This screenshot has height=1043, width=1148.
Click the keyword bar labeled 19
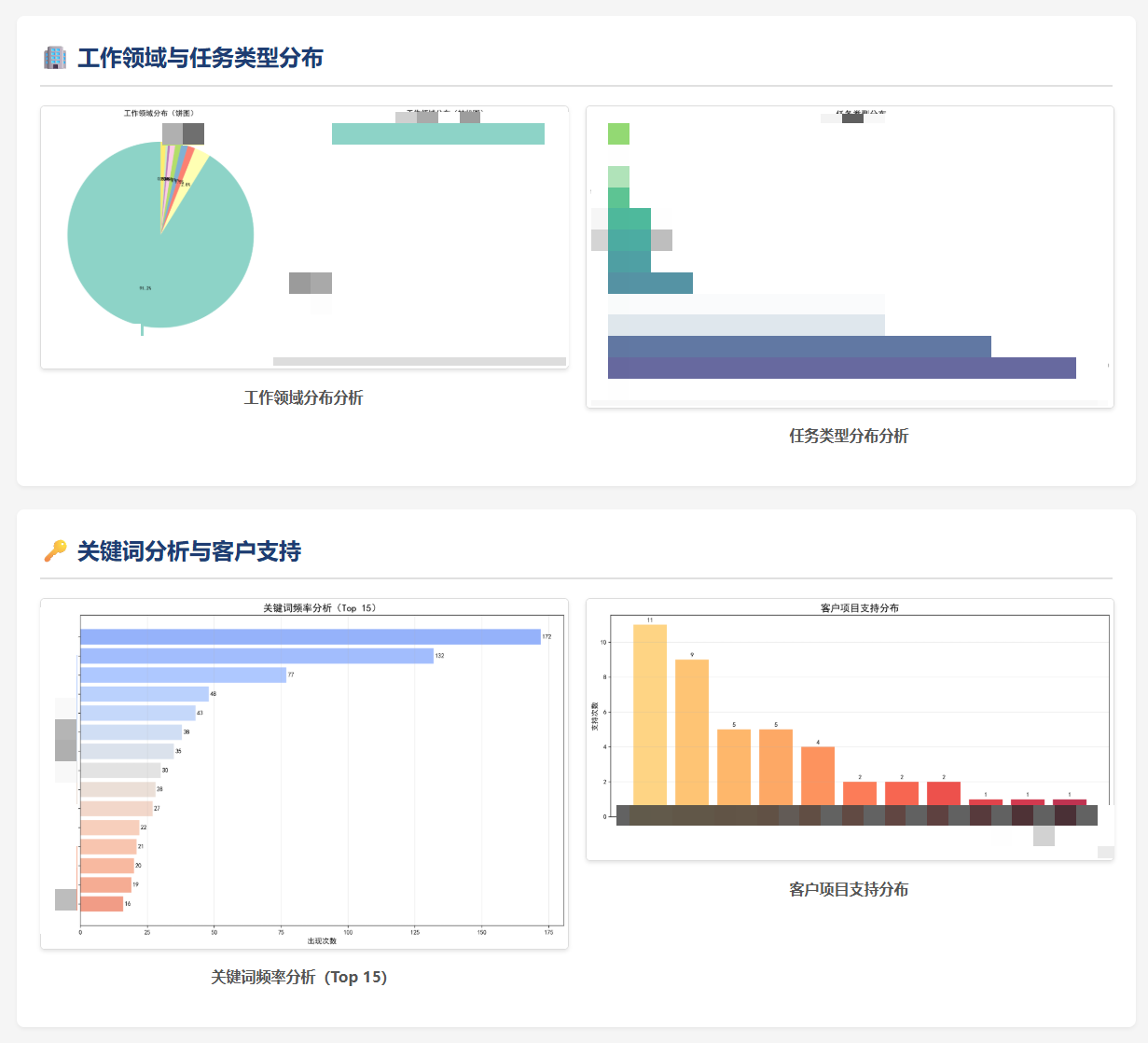[x=106, y=884]
